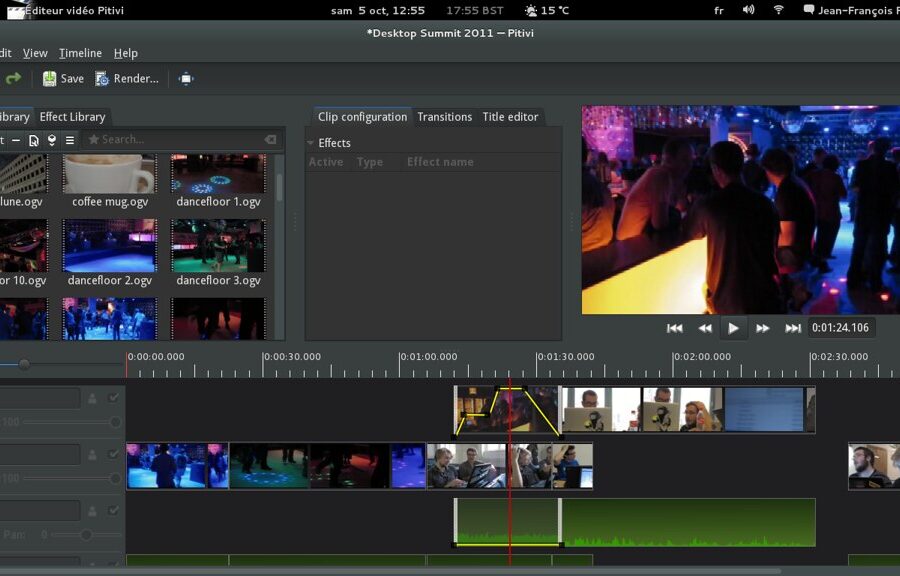Click the skip-to-end playback button

coord(795,328)
